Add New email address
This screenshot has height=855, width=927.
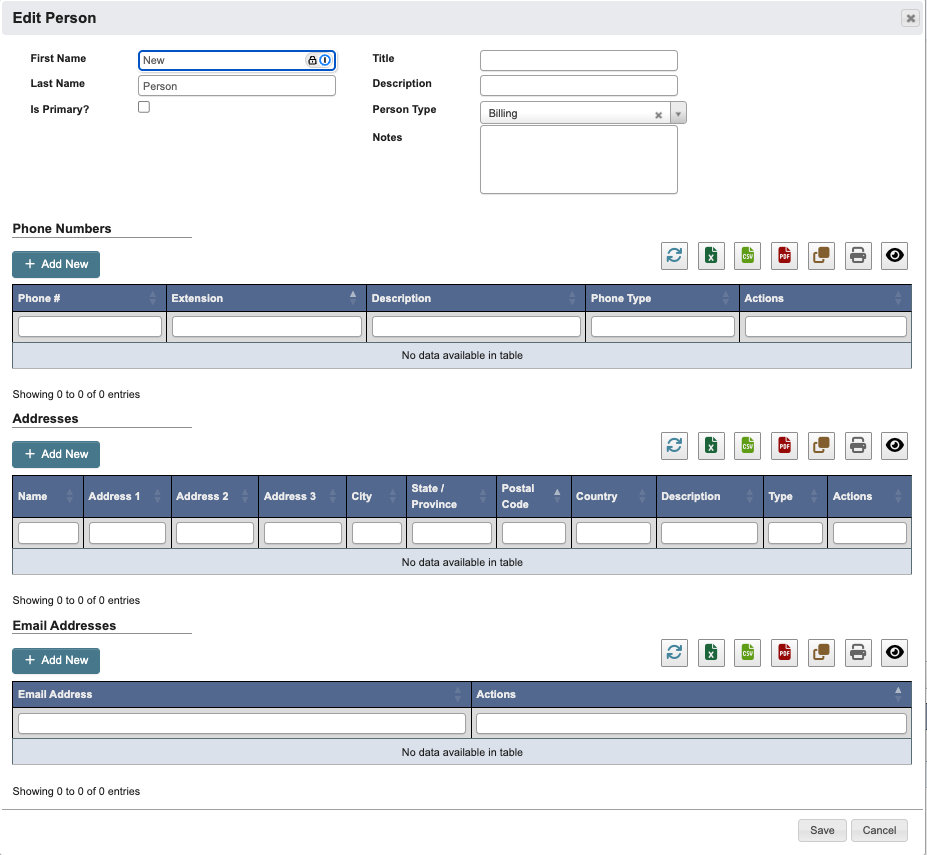click(56, 660)
